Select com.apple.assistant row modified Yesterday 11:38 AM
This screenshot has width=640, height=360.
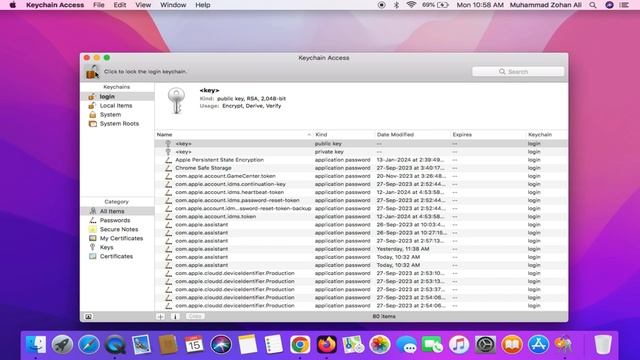click(x=361, y=249)
